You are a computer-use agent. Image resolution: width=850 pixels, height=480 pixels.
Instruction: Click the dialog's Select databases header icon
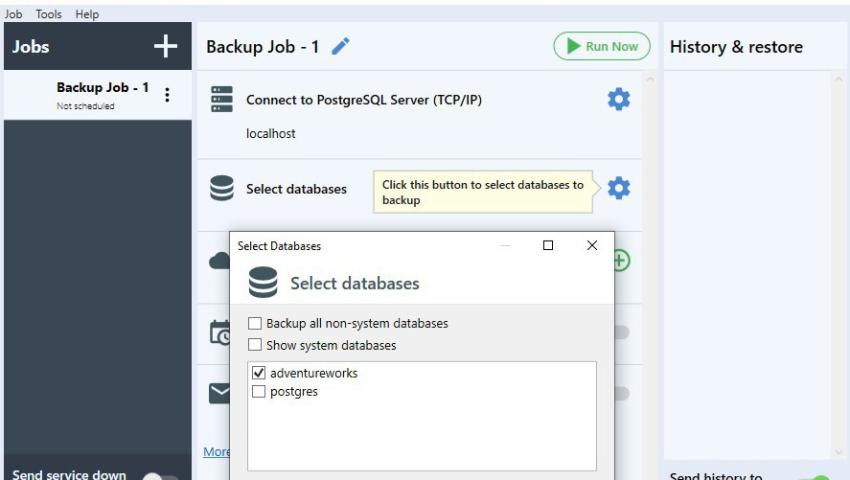(263, 283)
